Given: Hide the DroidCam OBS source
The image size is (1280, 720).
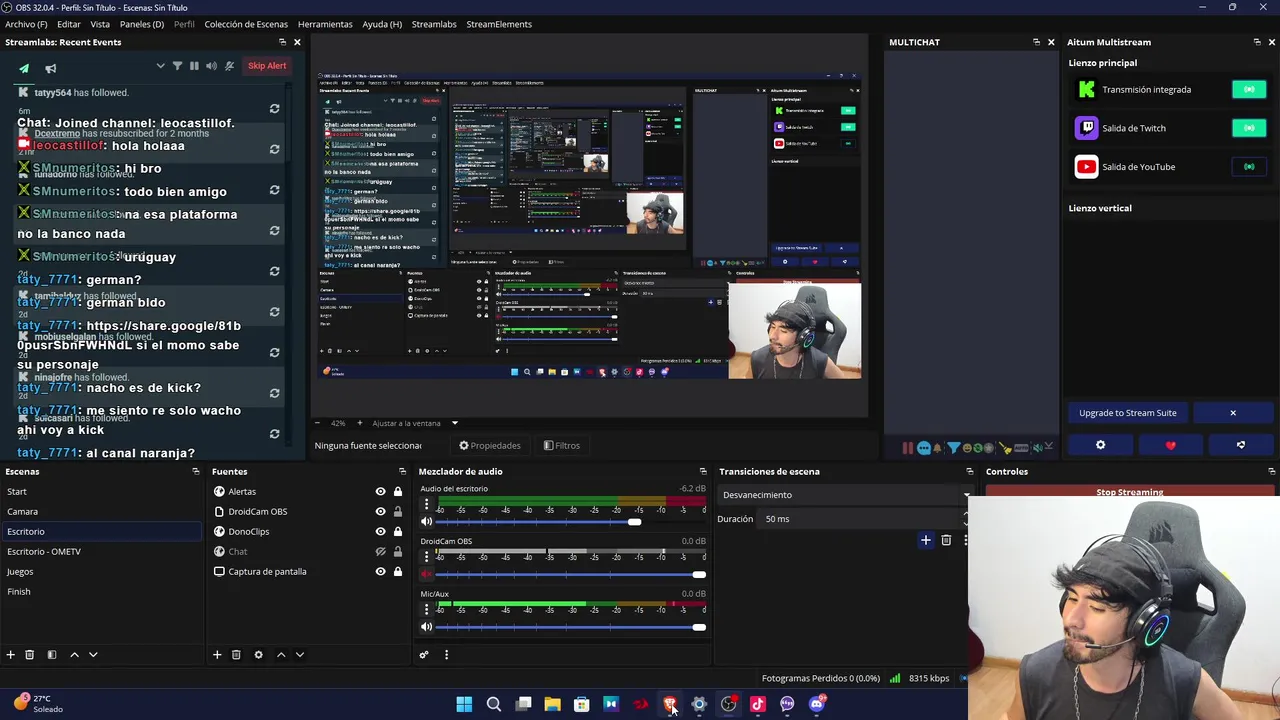Looking at the screenshot, I should tap(380, 511).
